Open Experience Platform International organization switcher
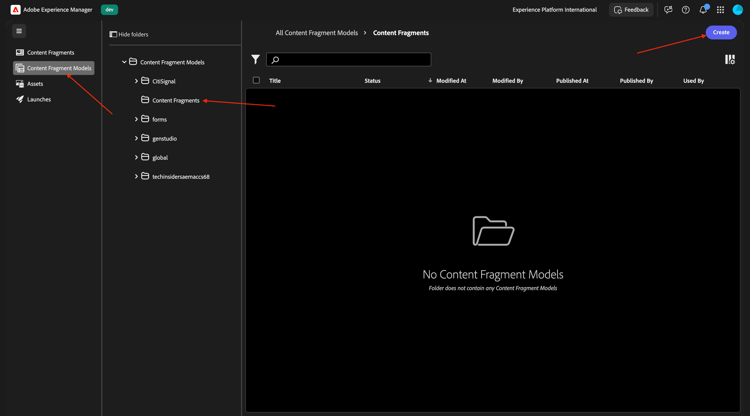This screenshot has height=416, width=750. (x=554, y=10)
